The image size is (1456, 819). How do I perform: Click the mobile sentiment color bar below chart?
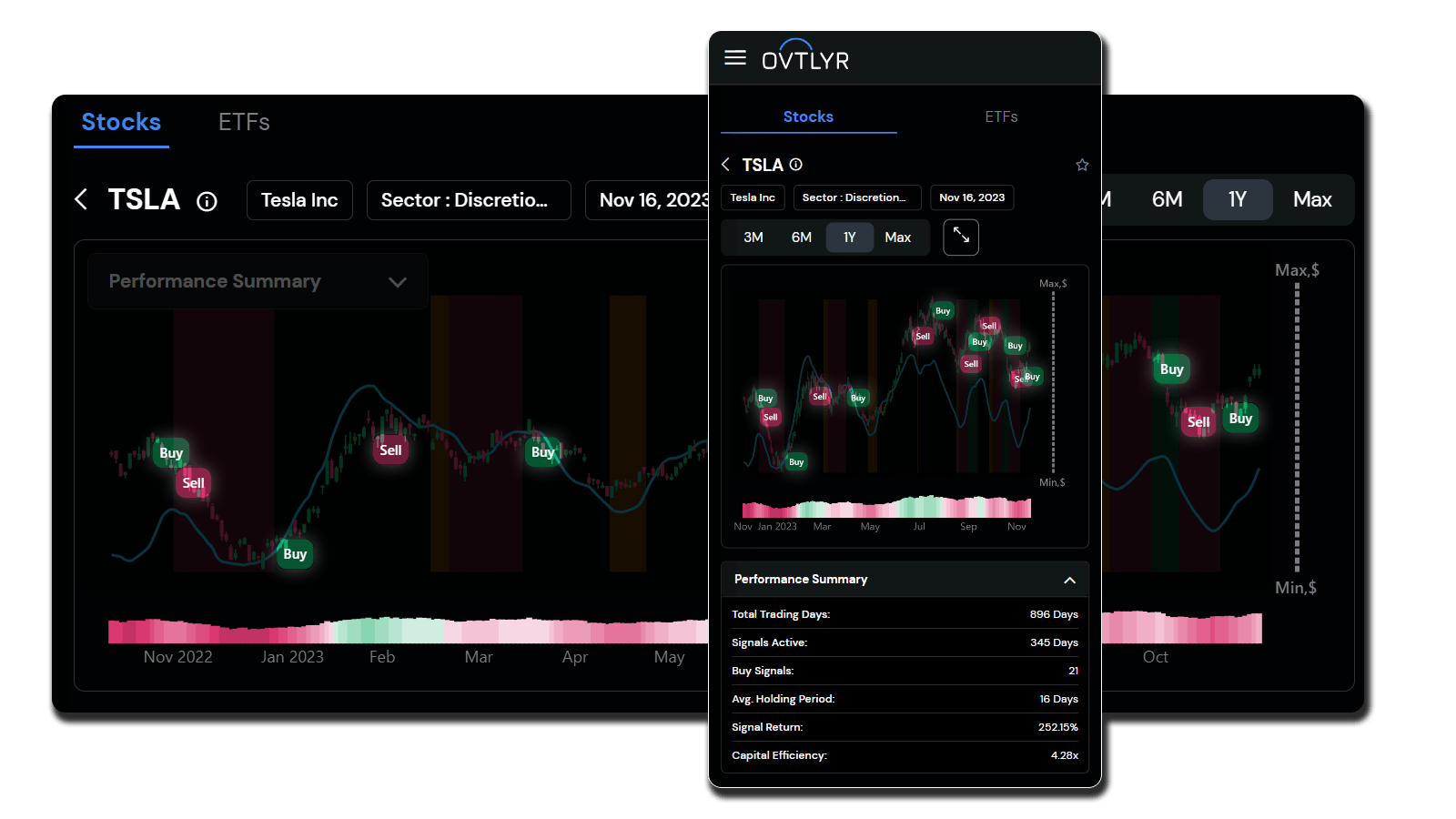[886, 507]
